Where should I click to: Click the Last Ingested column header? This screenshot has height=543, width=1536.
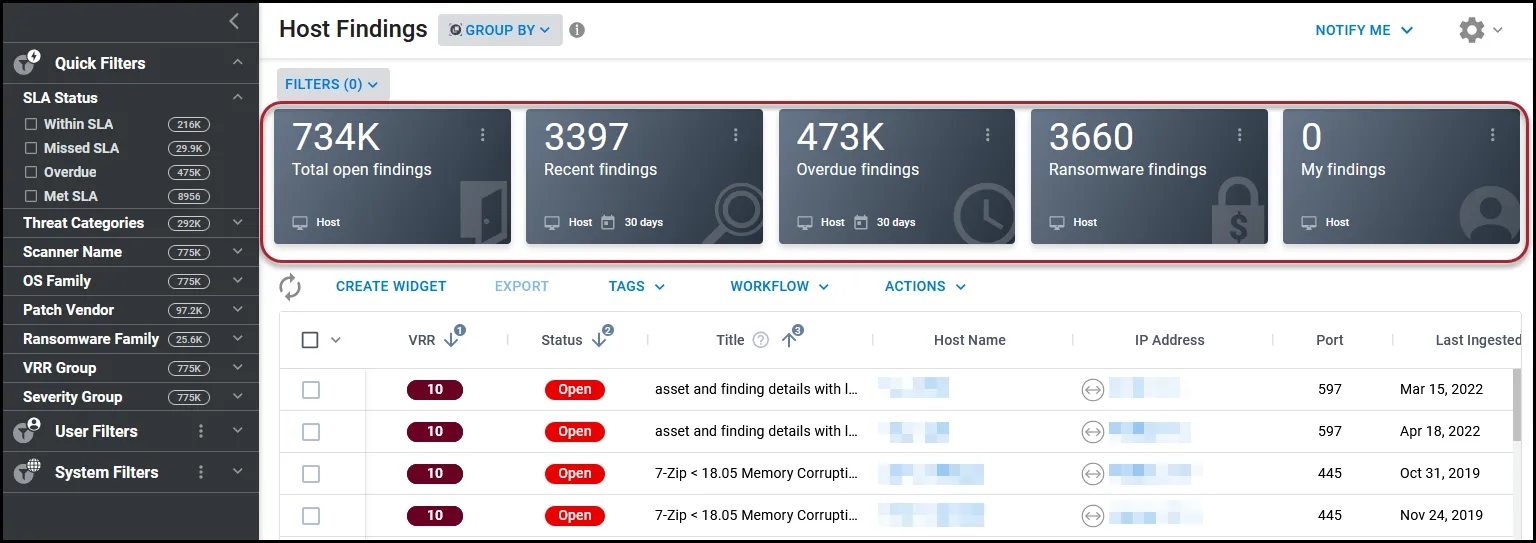click(1478, 340)
